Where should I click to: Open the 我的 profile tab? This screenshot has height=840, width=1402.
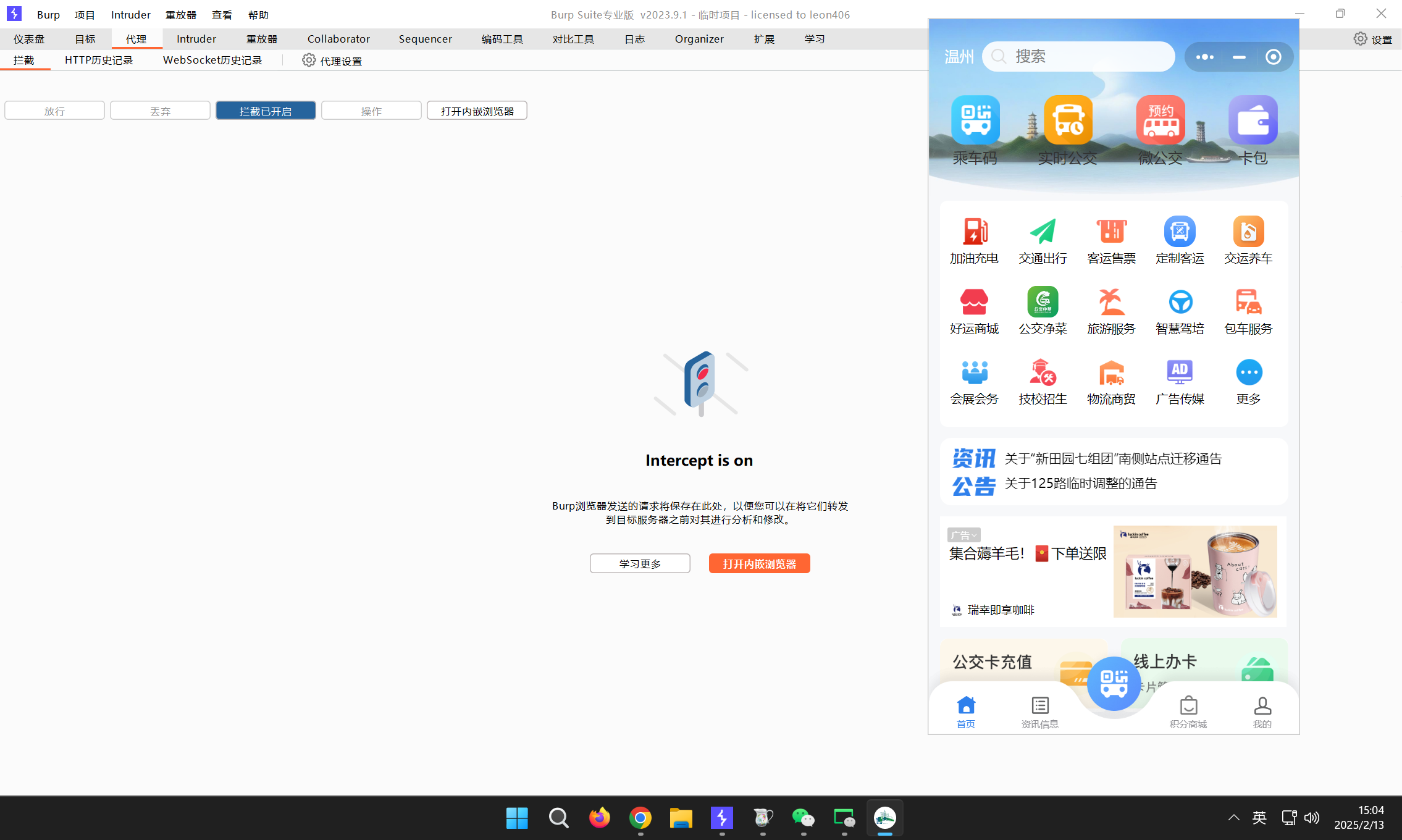tap(1262, 712)
